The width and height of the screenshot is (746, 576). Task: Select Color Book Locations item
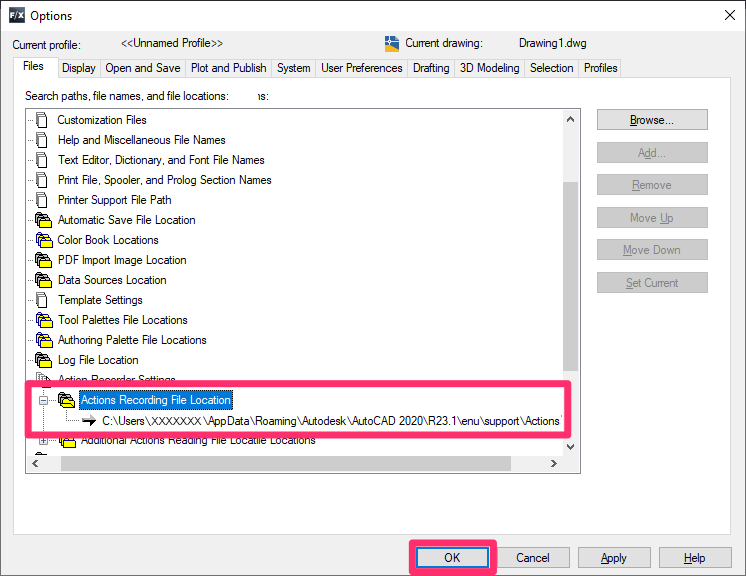click(x=108, y=240)
